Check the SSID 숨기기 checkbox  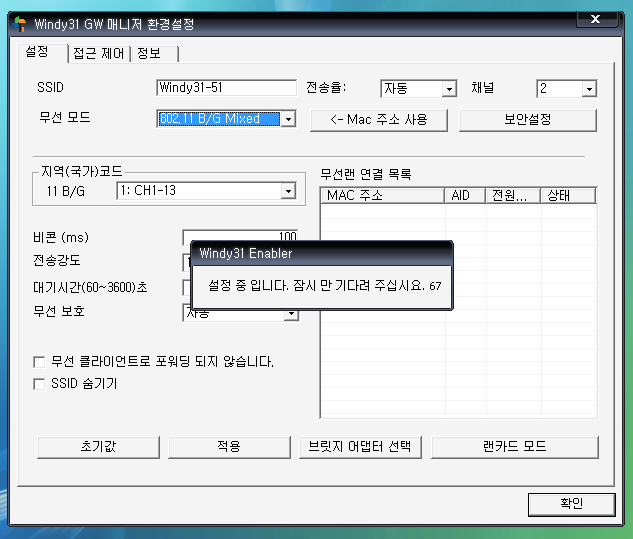tap(39, 384)
